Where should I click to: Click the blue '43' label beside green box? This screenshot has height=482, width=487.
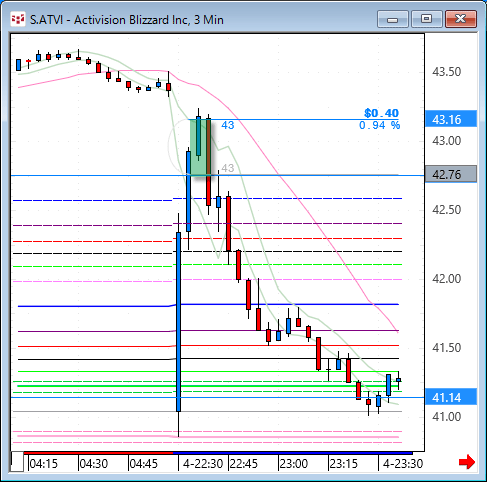pyautogui.click(x=228, y=125)
